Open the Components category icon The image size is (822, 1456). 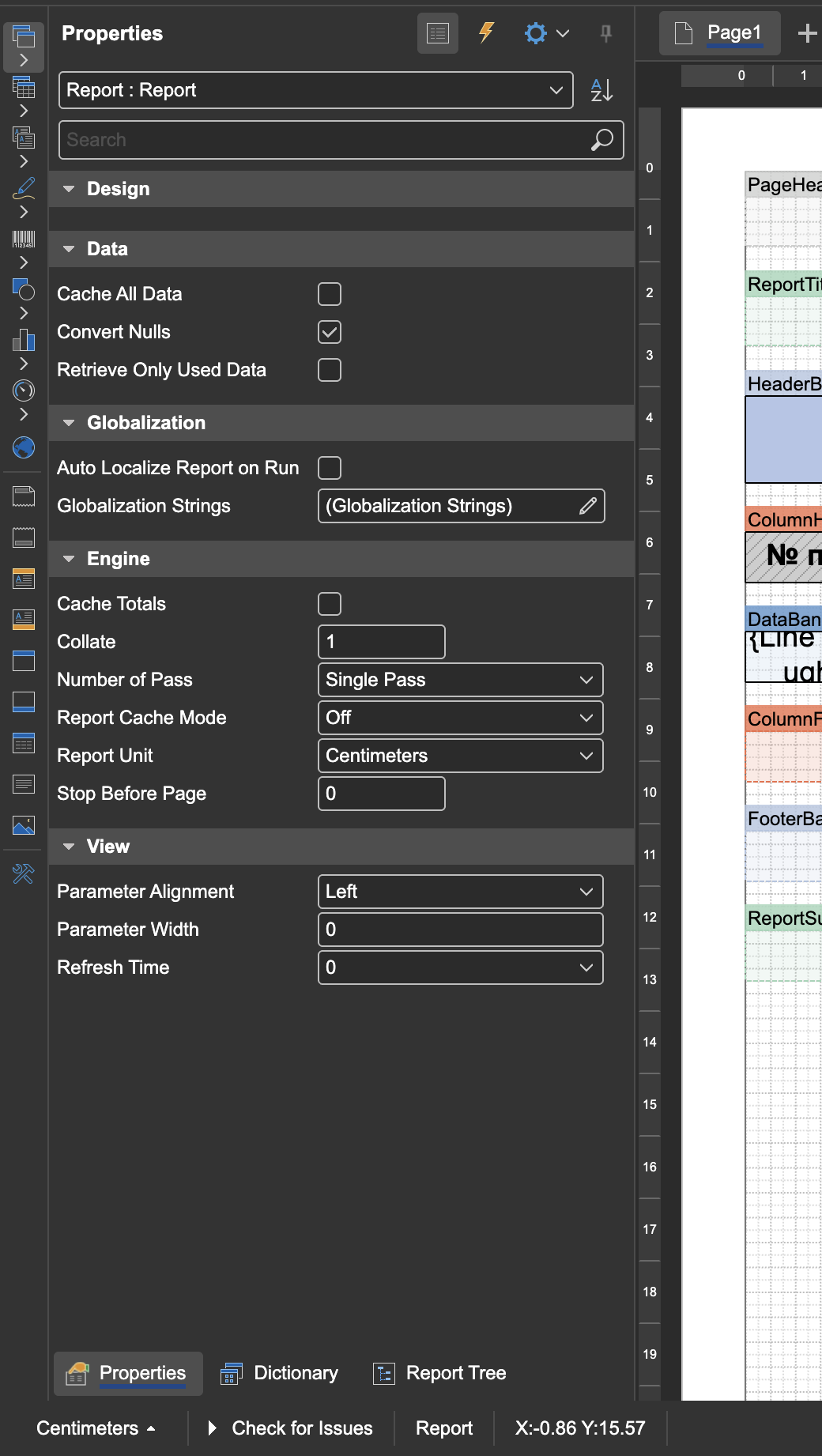(24, 138)
